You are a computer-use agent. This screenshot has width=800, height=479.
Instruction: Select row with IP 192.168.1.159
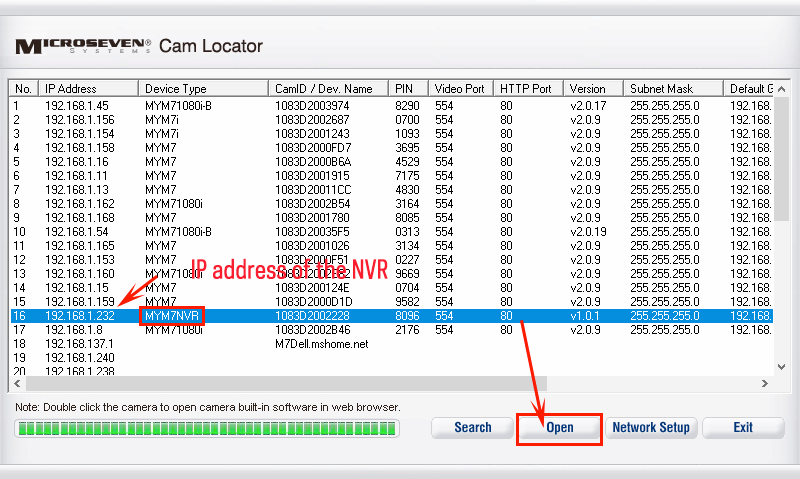391,302
